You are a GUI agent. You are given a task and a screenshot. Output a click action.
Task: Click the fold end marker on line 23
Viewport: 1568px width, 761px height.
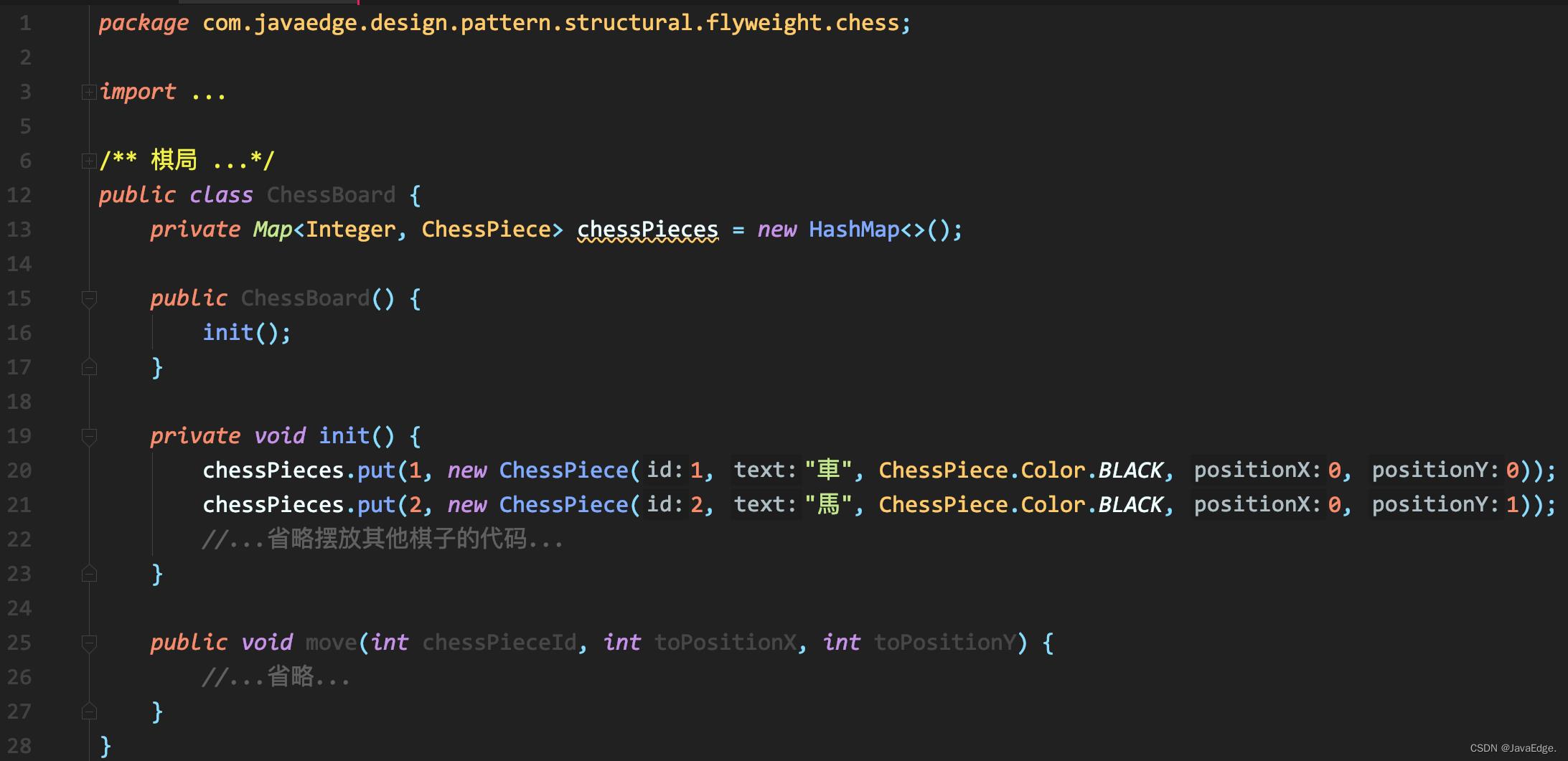pyautogui.click(x=89, y=574)
